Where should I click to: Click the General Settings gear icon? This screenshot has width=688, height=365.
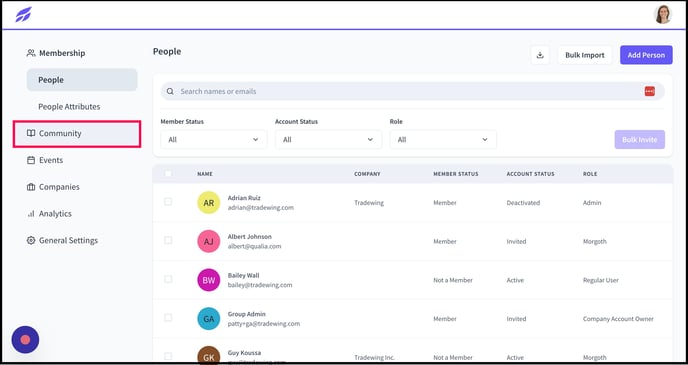coord(31,240)
